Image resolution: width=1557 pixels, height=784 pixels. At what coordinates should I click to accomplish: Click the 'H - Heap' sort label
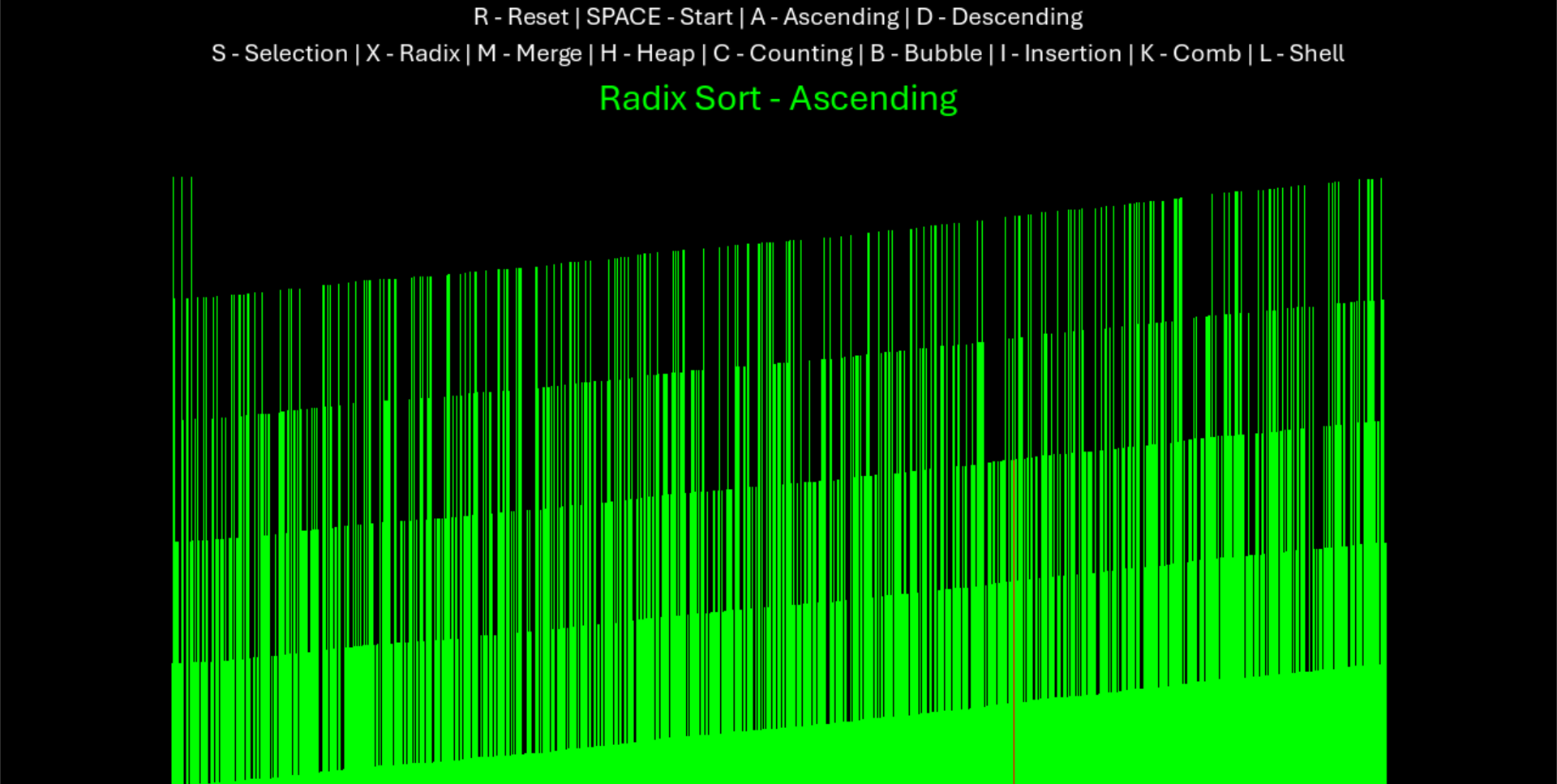[x=647, y=54]
